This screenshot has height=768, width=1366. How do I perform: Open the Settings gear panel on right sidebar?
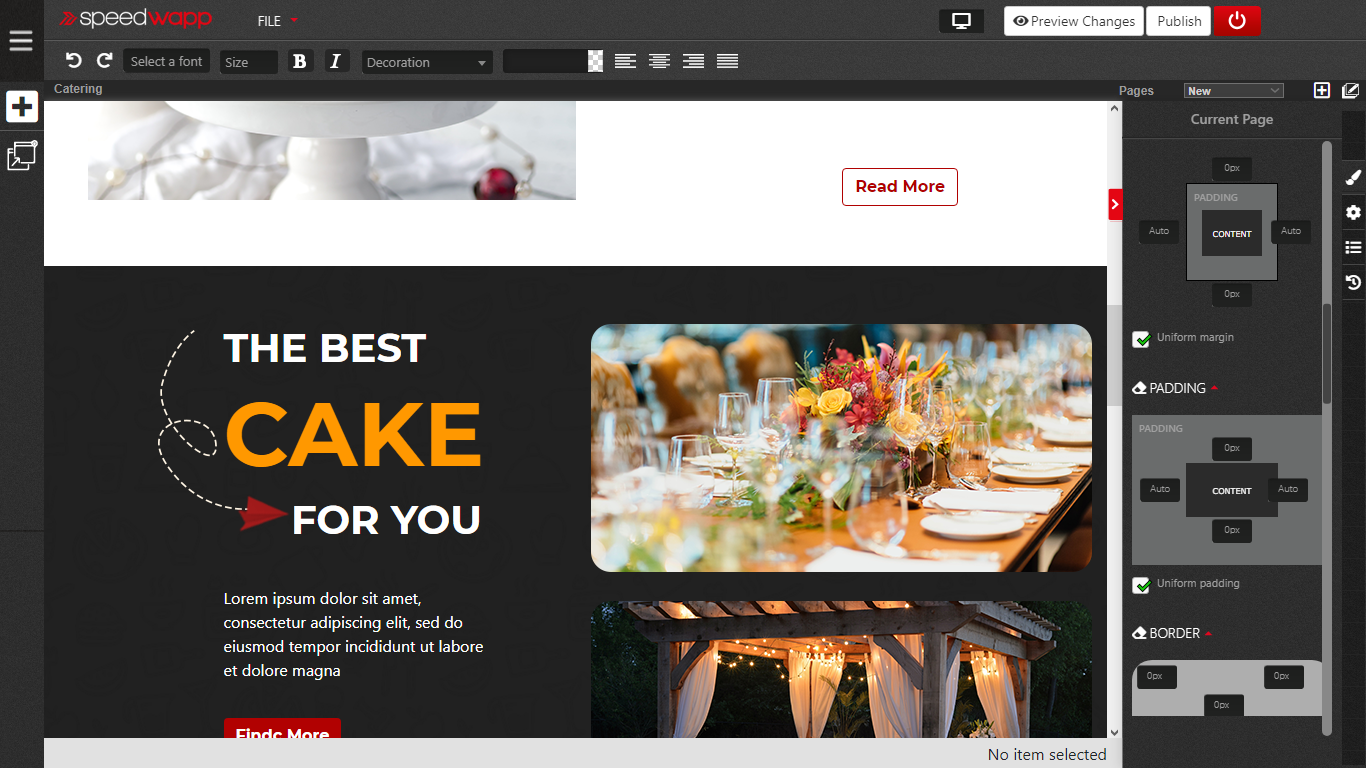click(1353, 212)
